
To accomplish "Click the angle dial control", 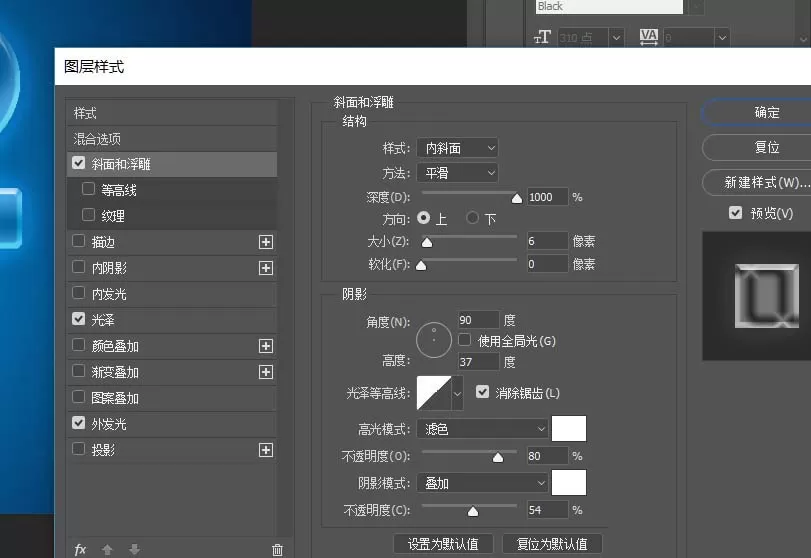I will (x=434, y=340).
